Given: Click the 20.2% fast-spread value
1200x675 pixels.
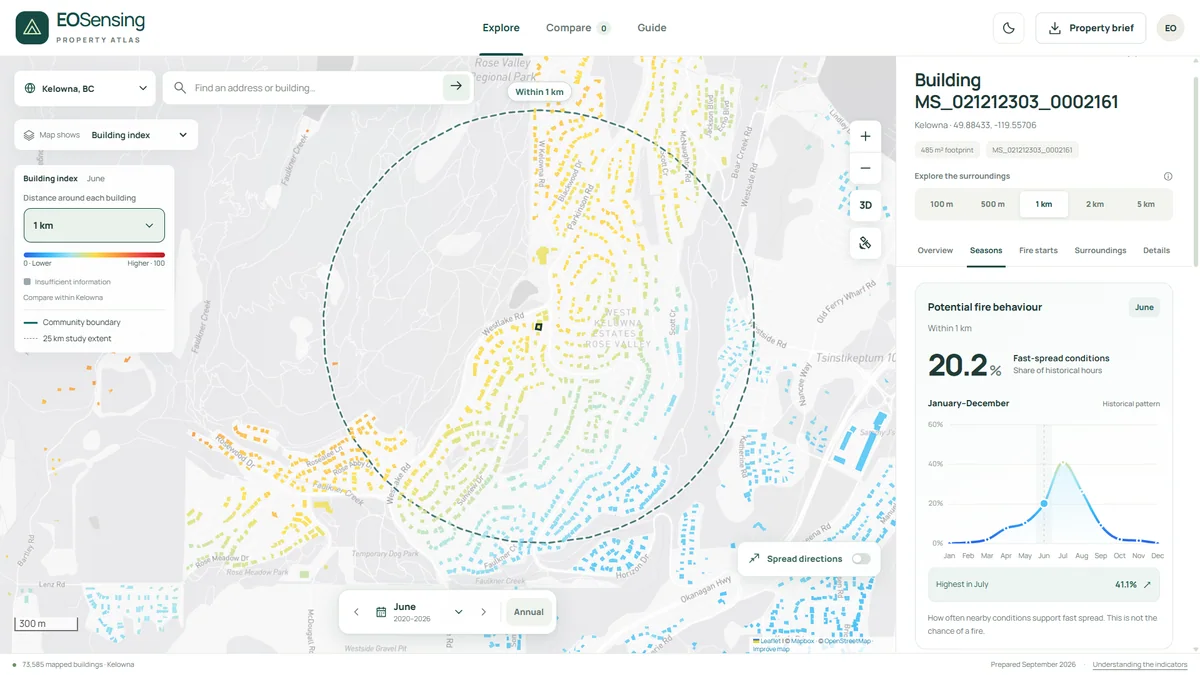Looking at the screenshot, I should tap(964, 365).
